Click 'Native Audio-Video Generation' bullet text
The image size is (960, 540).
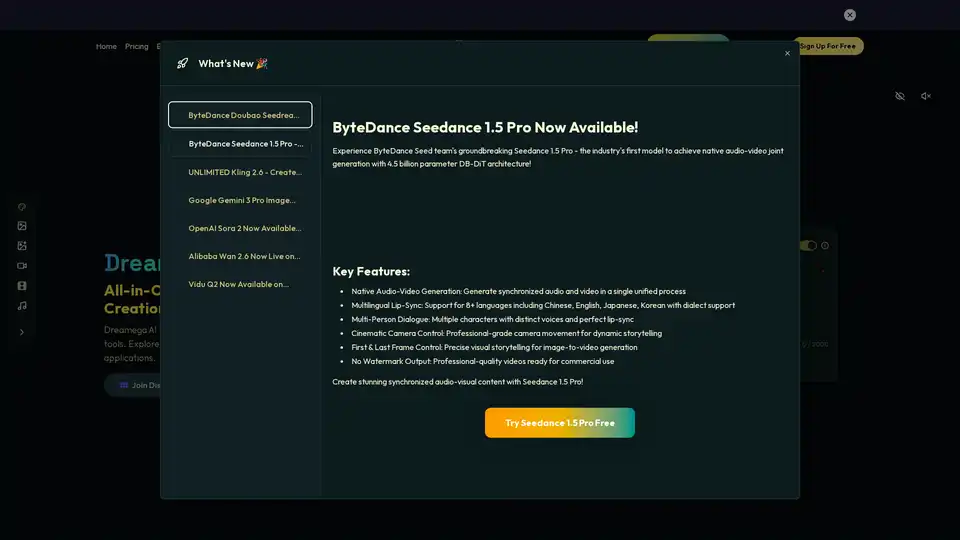[518, 291]
